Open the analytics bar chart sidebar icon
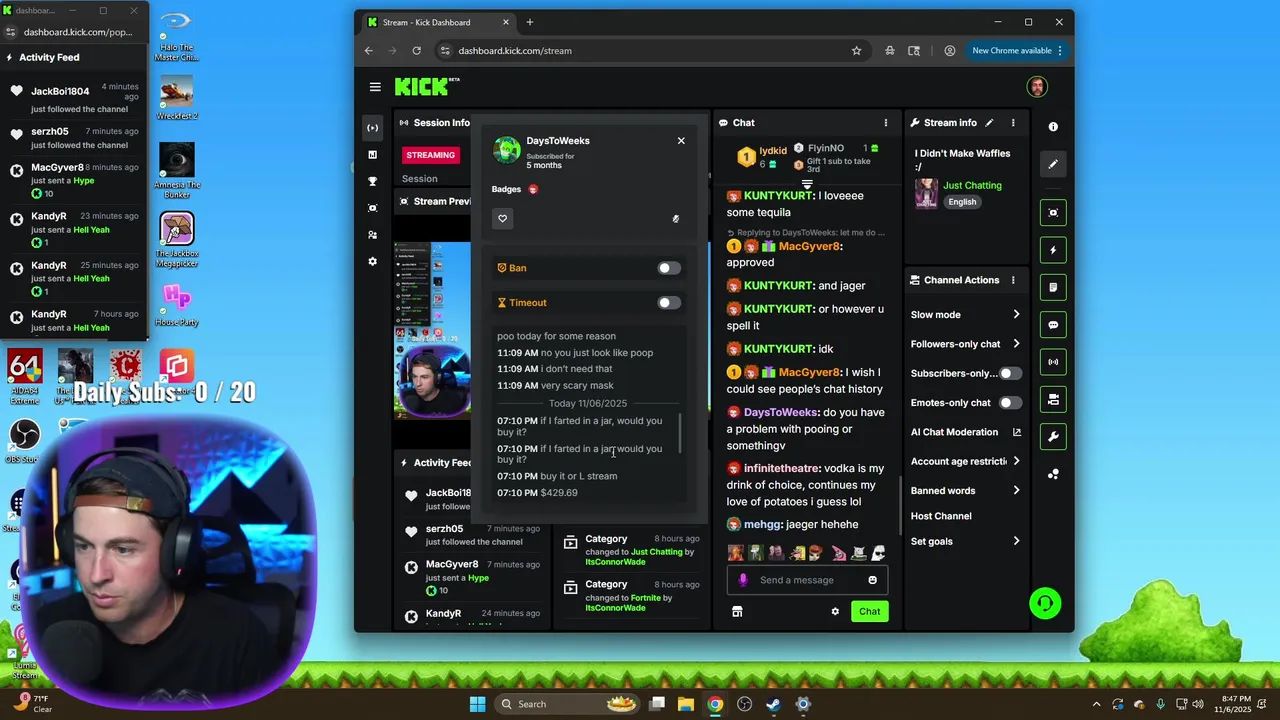The image size is (1280, 720). (373, 155)
